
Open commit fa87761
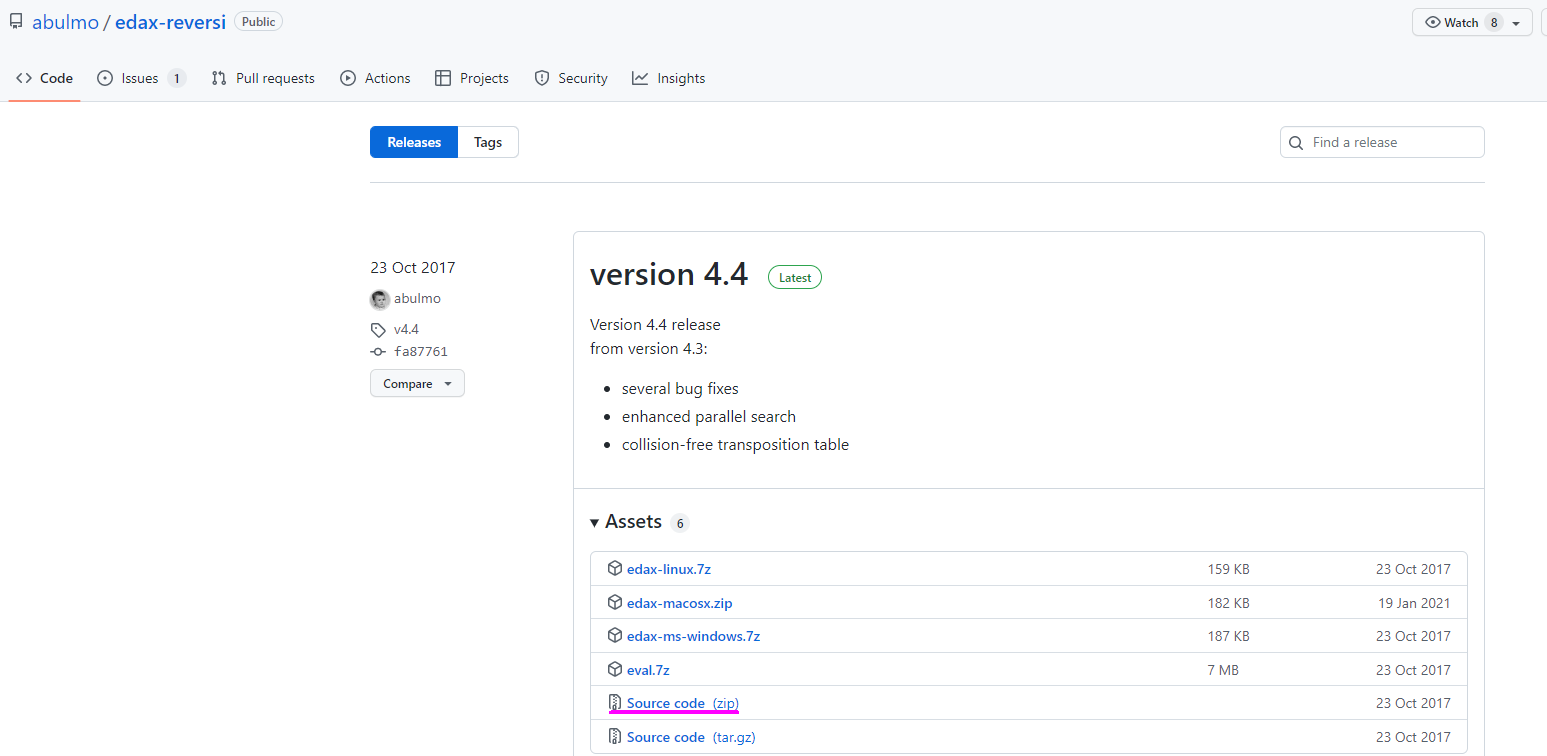pos(421,352)
